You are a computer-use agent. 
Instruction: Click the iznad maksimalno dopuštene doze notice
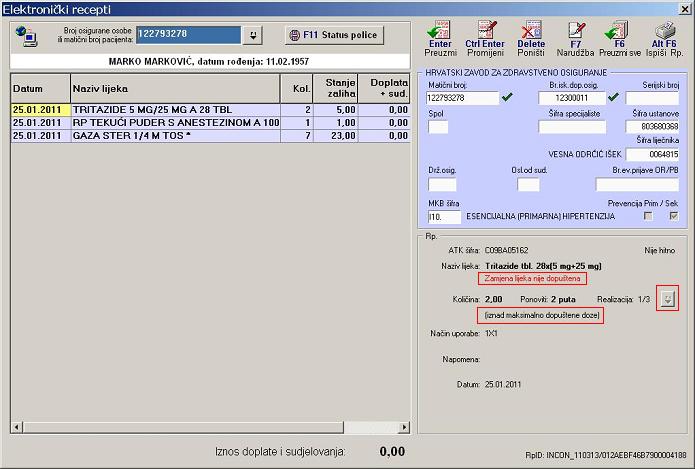541,315
